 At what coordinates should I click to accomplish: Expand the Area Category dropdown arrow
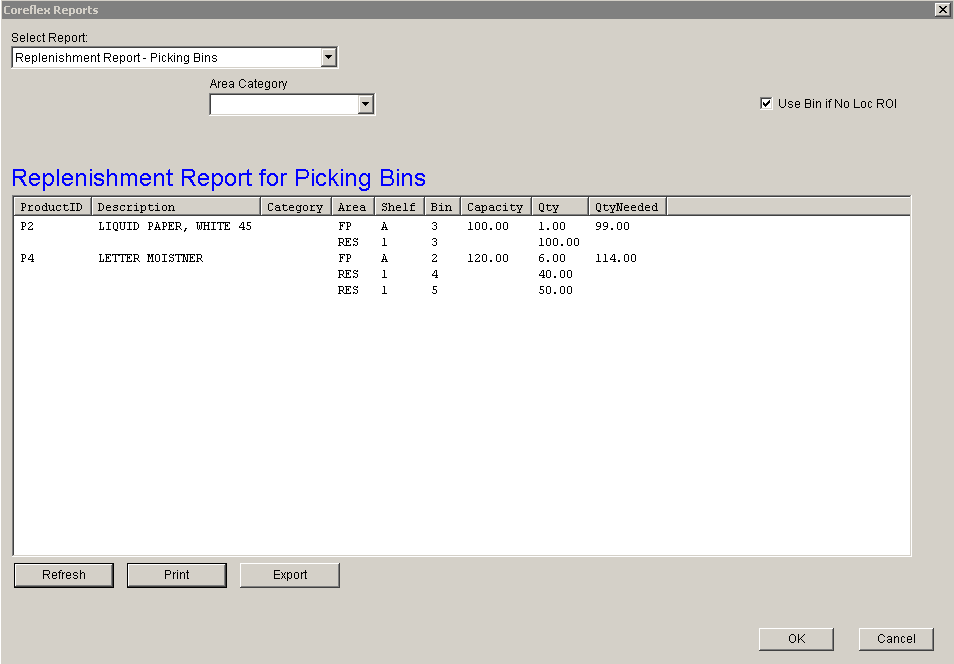(x=365, y=104)
